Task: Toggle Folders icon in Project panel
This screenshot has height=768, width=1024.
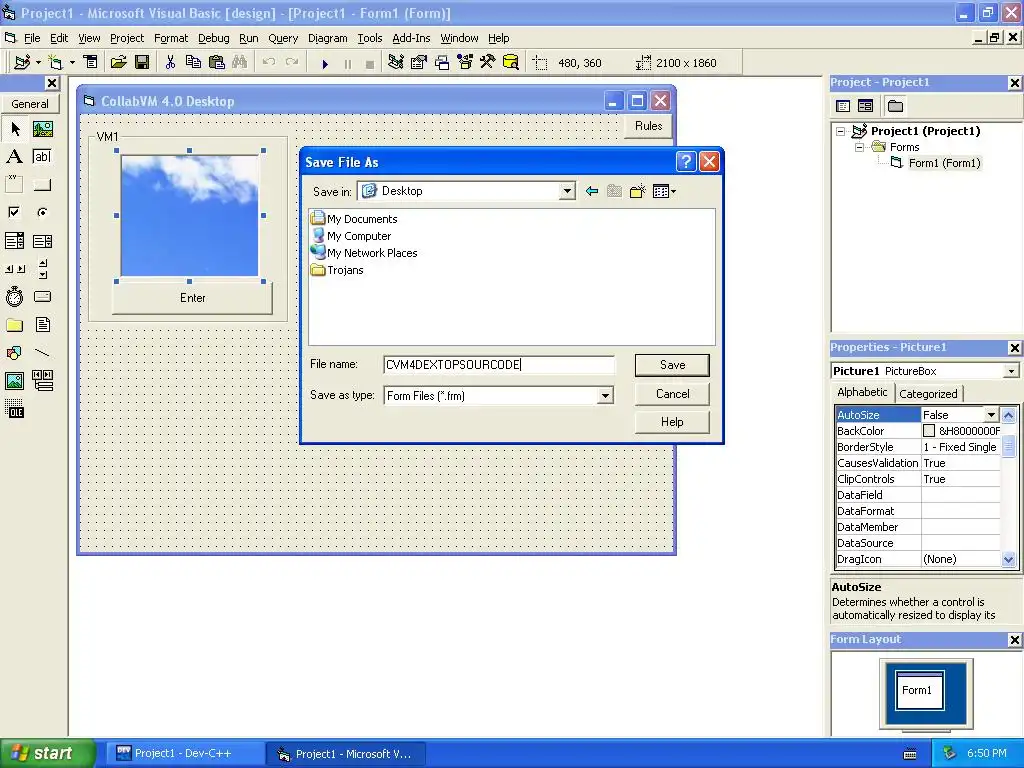Action: pyautogui.click(x=895, y=106)
